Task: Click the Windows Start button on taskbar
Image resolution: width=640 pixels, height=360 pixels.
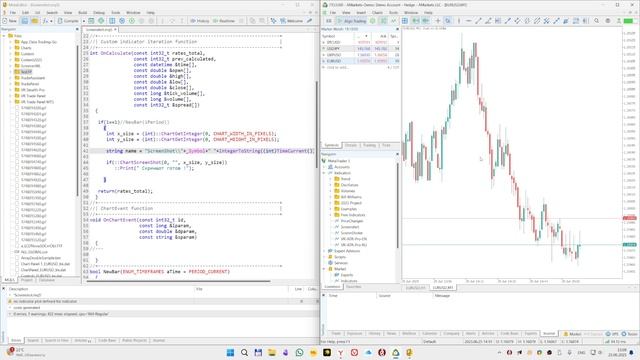Action: click(x=230, y=352)
